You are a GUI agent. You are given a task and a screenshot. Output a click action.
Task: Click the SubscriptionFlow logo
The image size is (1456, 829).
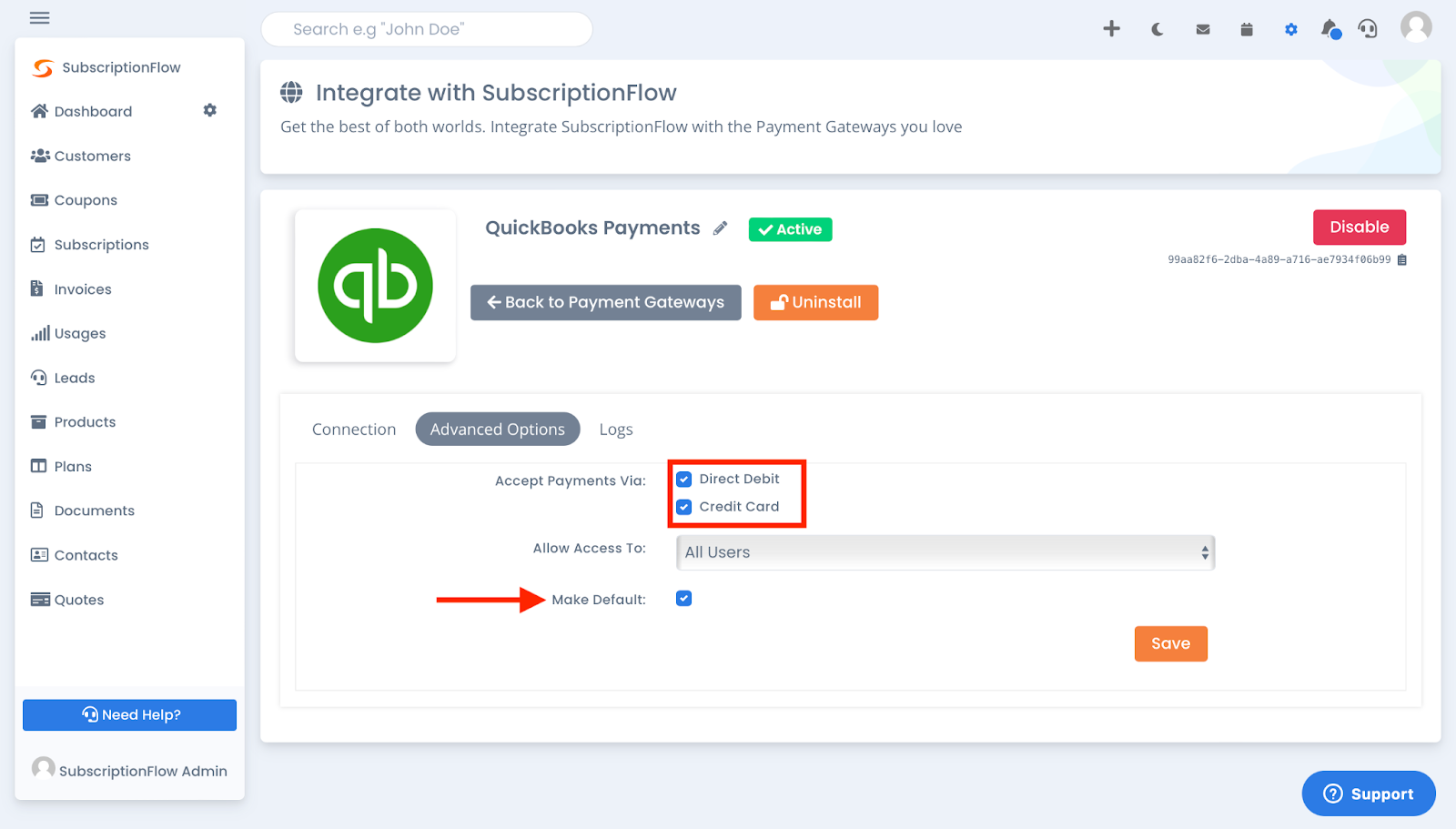(106, 67)
